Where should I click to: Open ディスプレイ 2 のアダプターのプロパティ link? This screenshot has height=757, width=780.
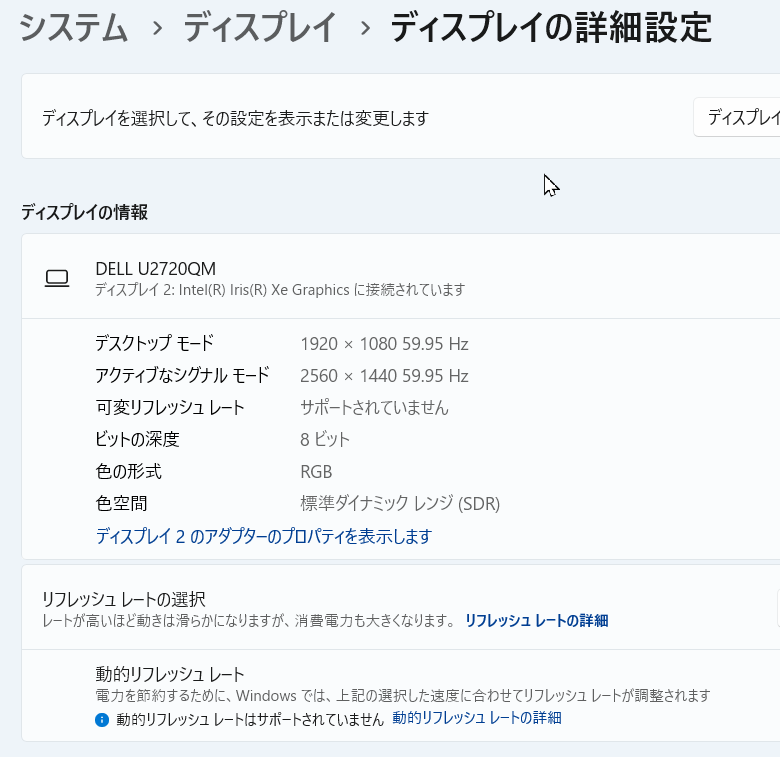pyautogui.click(x=263, y=537)
